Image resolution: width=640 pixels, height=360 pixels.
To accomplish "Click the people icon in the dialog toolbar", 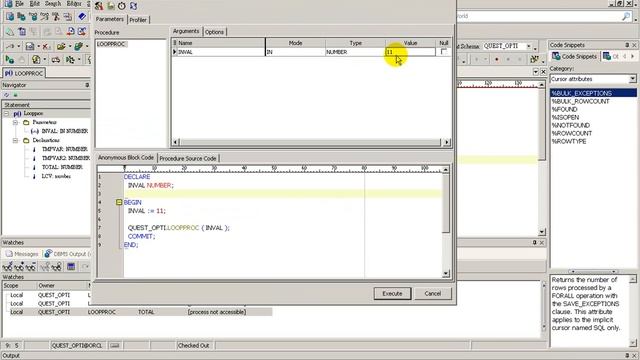I will pos(99,6).
